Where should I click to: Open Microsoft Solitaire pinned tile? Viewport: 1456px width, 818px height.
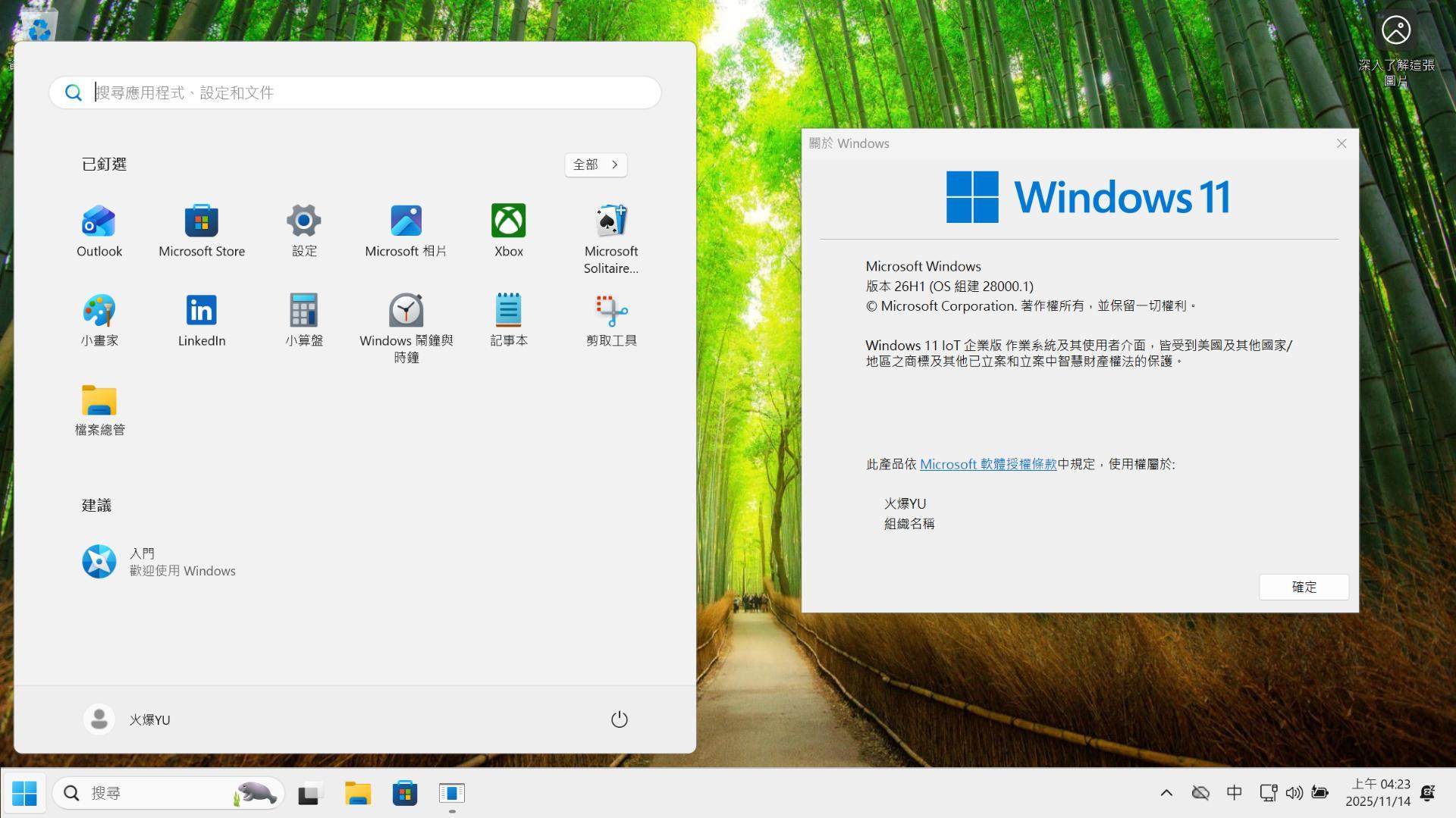611,239
